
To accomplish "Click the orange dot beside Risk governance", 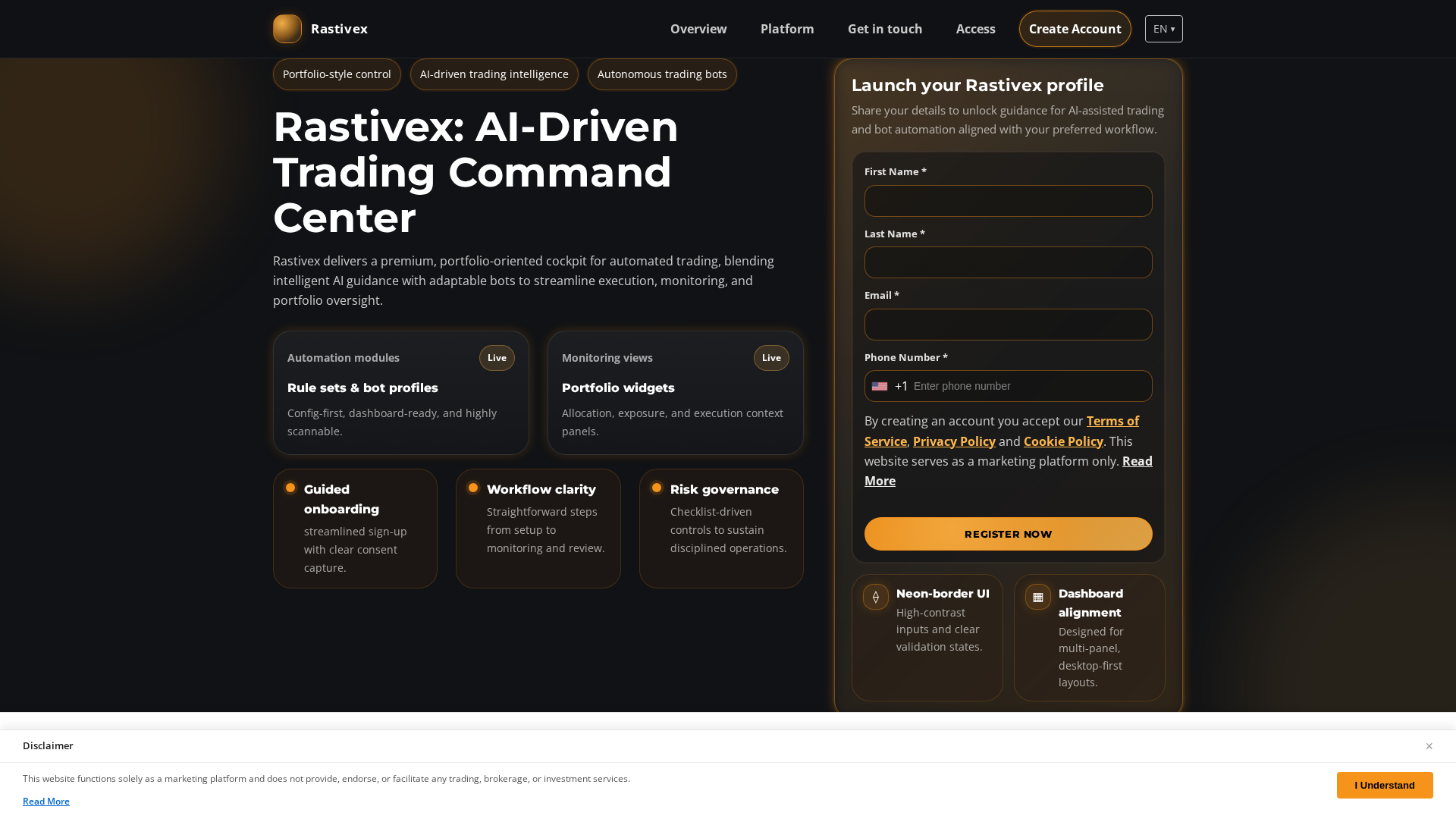I will (x=657, y=488).
